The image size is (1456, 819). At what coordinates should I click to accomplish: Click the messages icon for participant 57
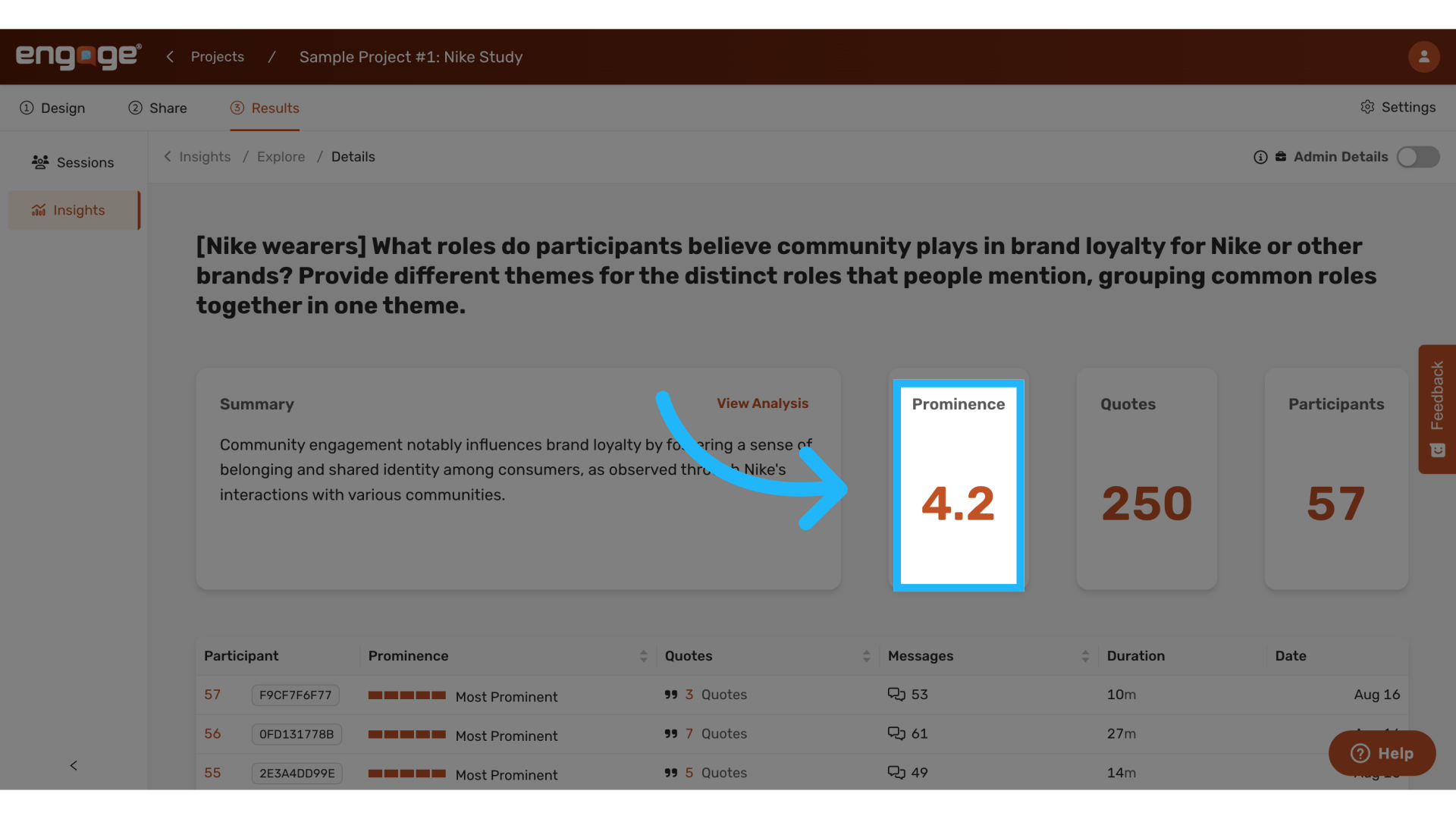(896, 695)
